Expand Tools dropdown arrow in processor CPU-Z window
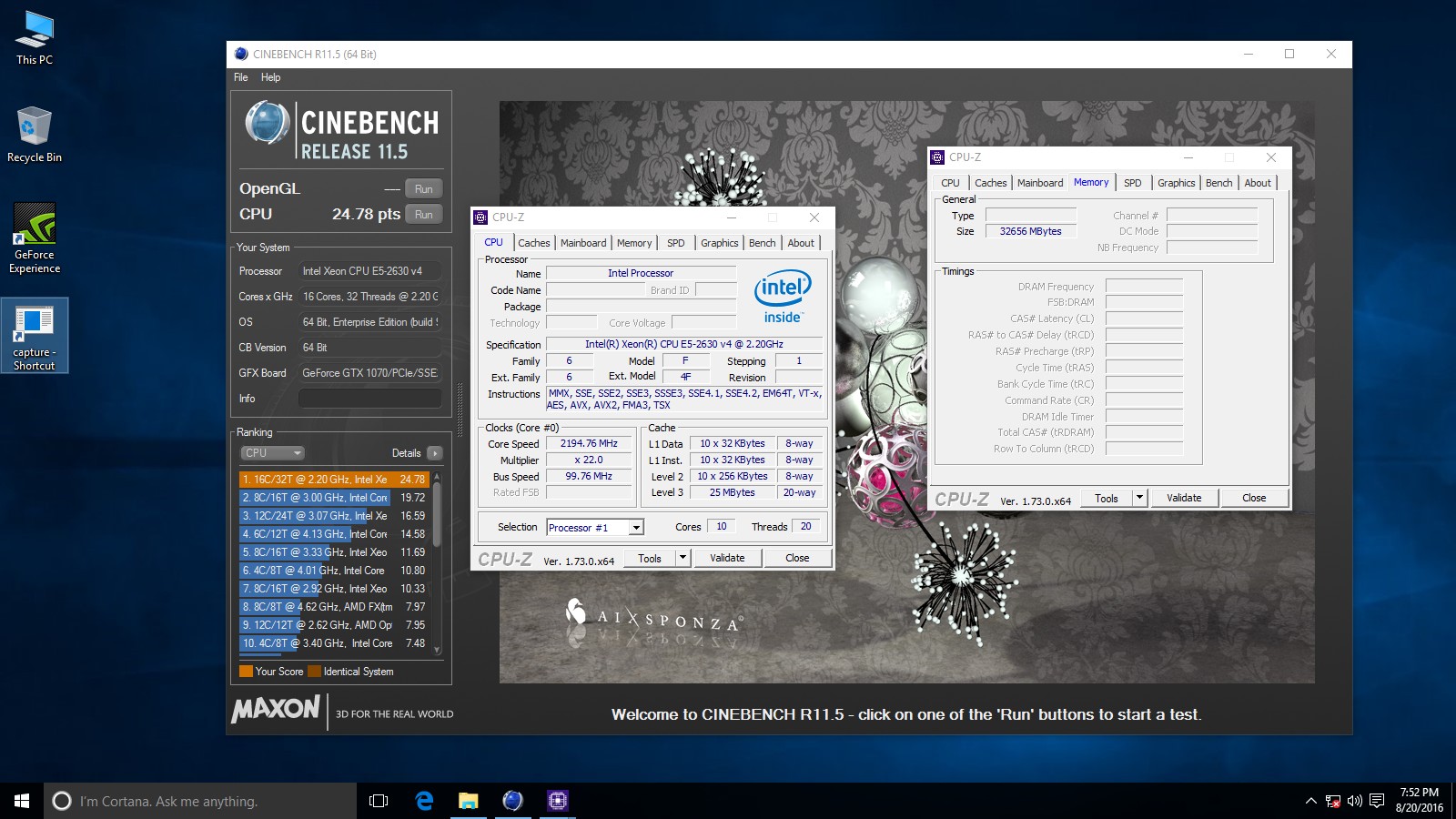This screenshot has width=1456, height=819. pyautogui.click(x=683, y=558)
